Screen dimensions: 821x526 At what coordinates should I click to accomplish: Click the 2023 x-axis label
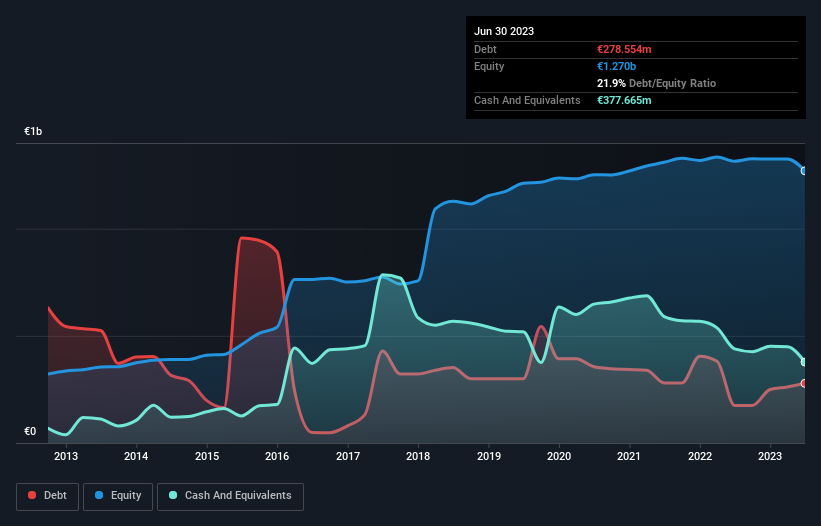770,456
